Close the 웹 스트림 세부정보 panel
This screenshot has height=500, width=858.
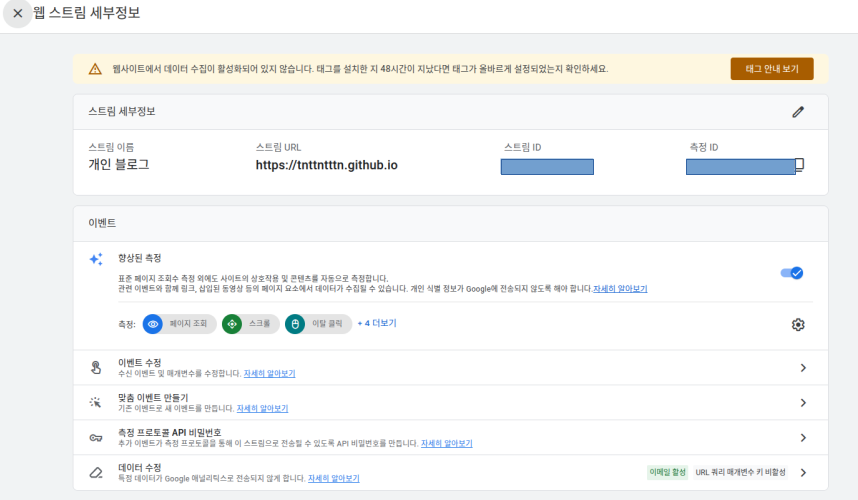pos(17,14)
